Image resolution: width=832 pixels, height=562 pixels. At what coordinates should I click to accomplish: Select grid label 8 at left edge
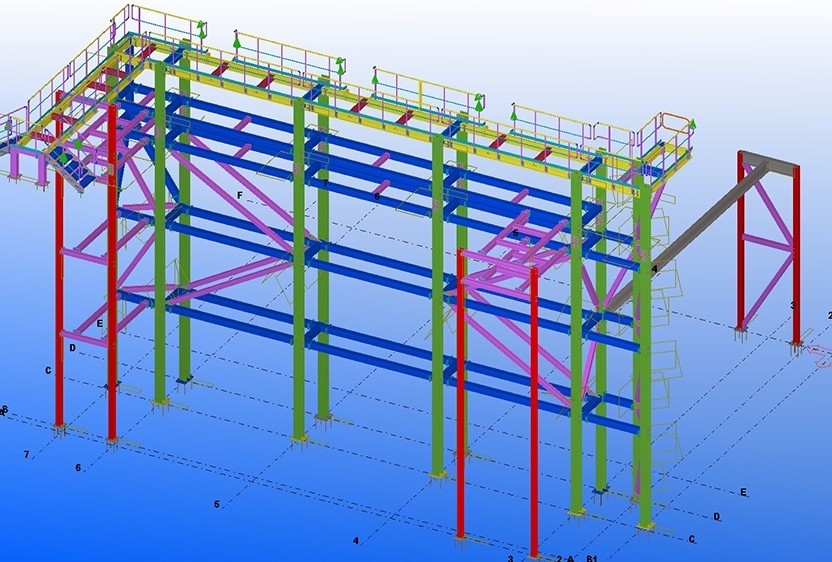5,410
